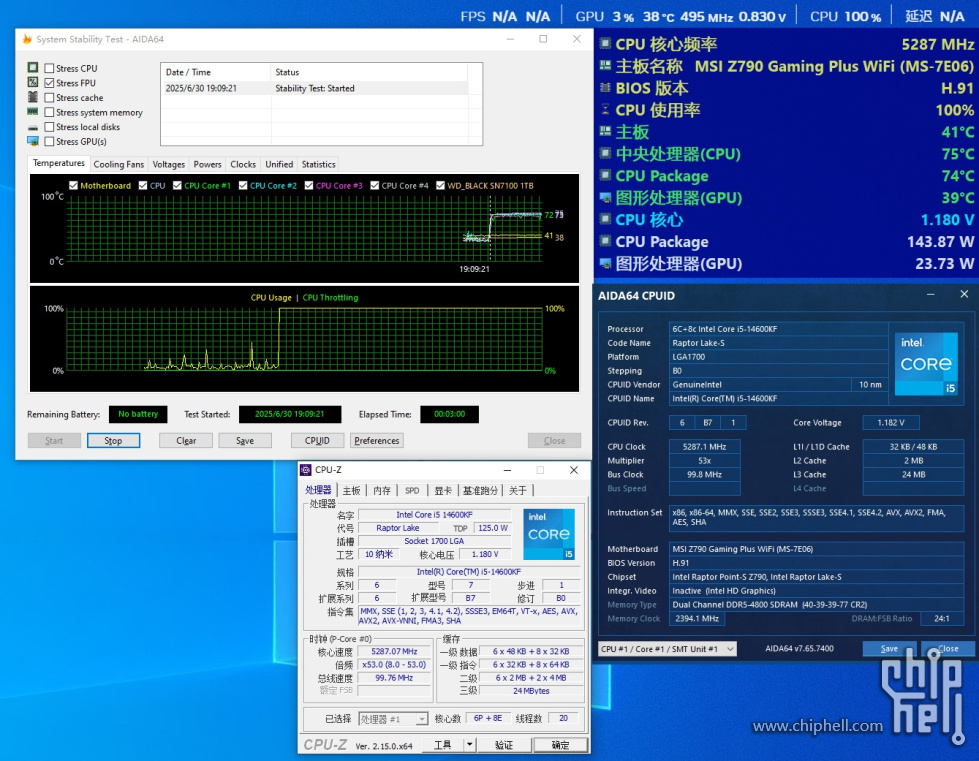Image resolution: width=979 pixels, height=761 pixels.
Task: Click the 验证 button in CPU-Z
Action: click(x=504, y=745)
